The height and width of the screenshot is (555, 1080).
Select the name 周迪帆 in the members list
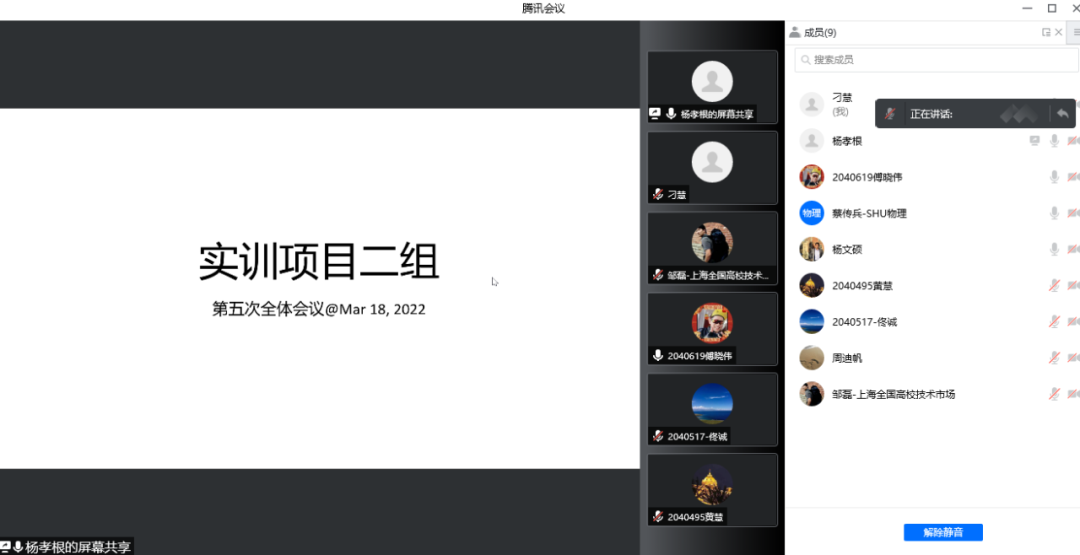coord(847,358)
